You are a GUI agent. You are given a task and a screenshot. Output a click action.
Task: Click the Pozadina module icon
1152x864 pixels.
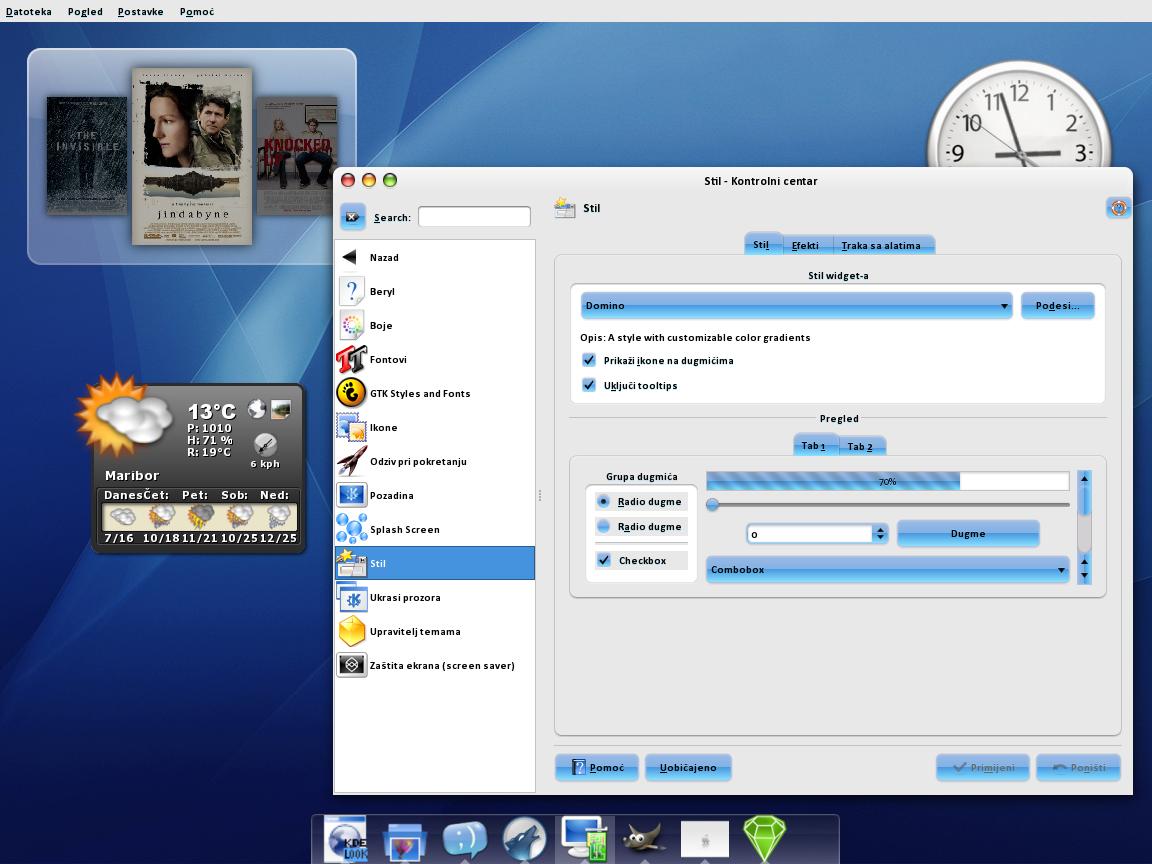pyautogui.click(x=351, y=494)
